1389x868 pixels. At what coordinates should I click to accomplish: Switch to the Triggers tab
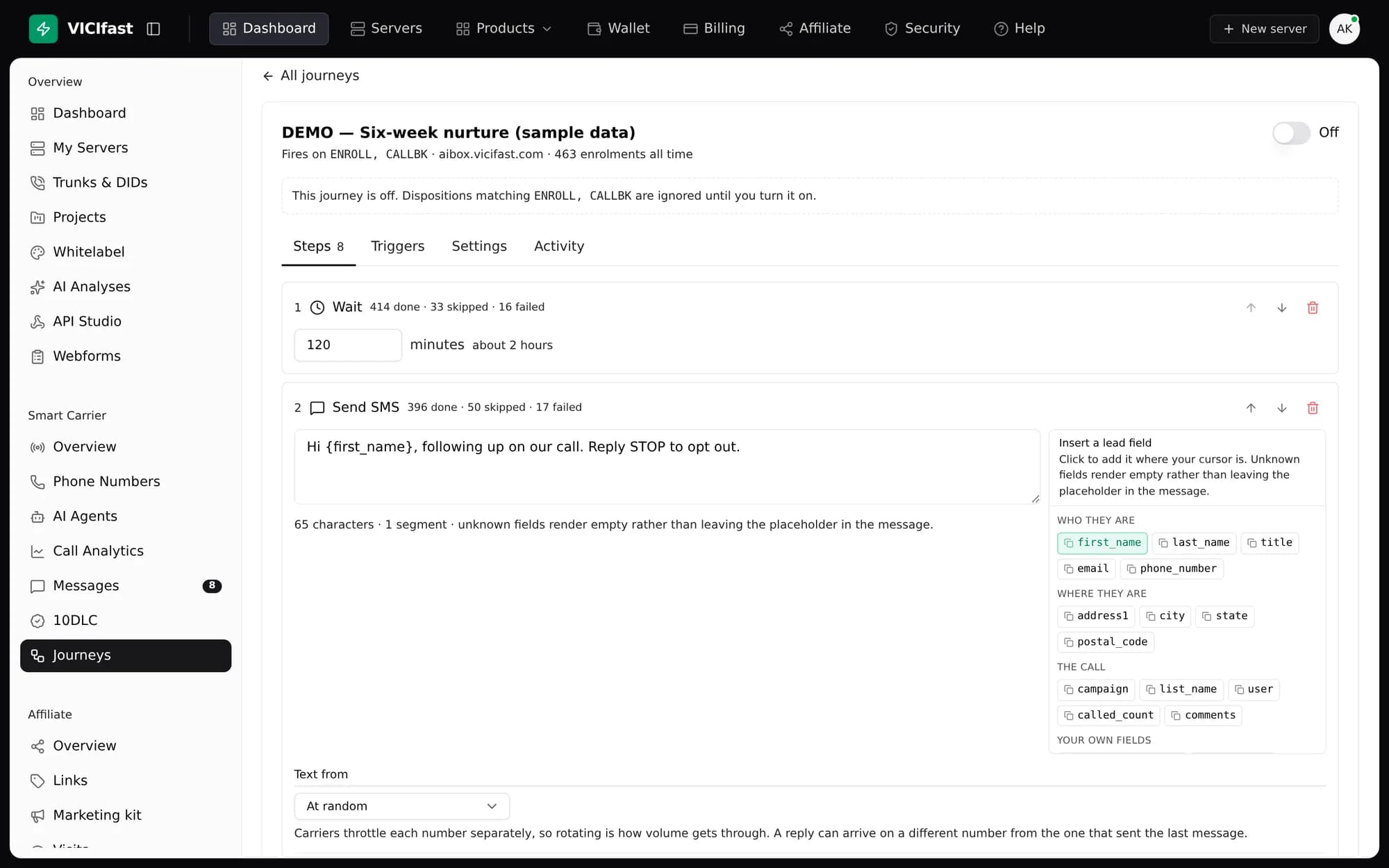[x=397, y=247]
